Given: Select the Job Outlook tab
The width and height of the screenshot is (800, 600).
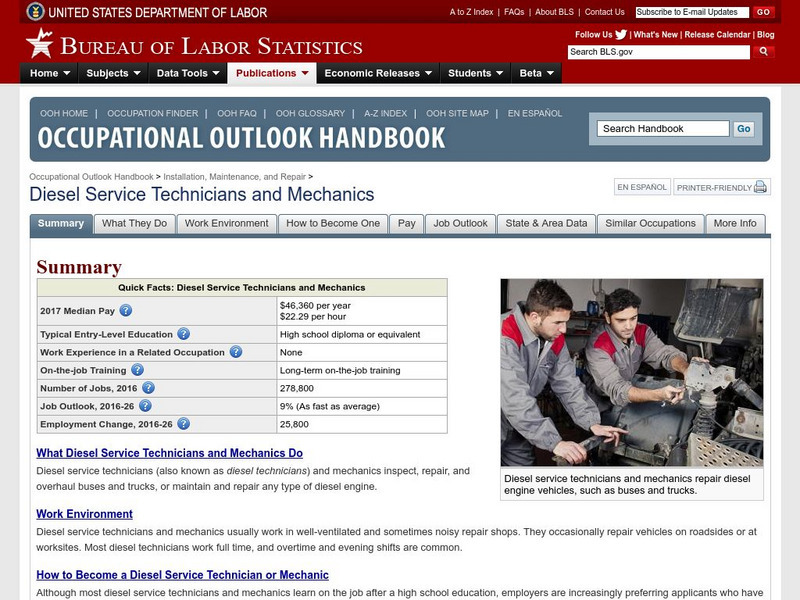Looking at the screenshot, I should [x=460, y=223].
